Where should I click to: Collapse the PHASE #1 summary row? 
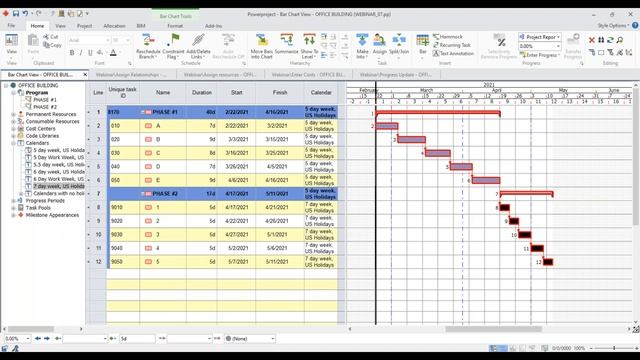pos(143,112)
